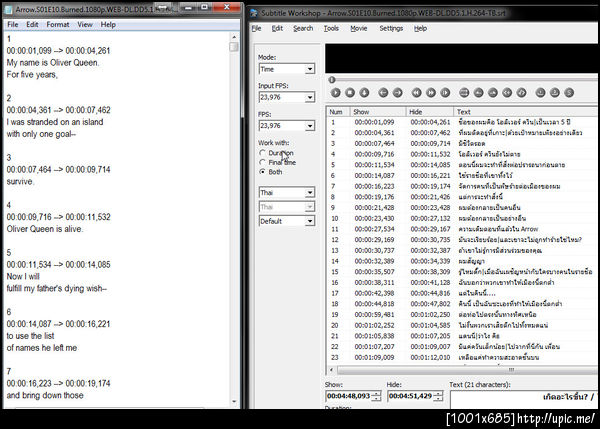Click the Text column header
Viewport: 600px width, 429px height.
pyautogui.click(x=526, y=112)
